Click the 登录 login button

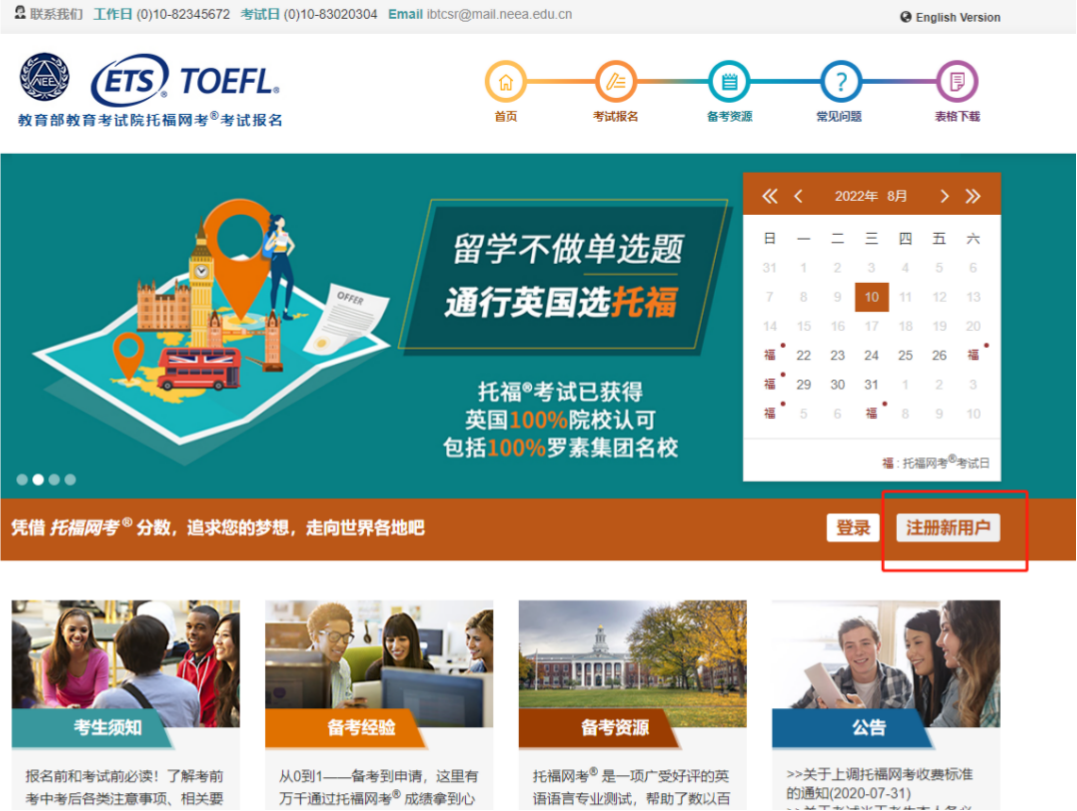[x=852, y=528]
